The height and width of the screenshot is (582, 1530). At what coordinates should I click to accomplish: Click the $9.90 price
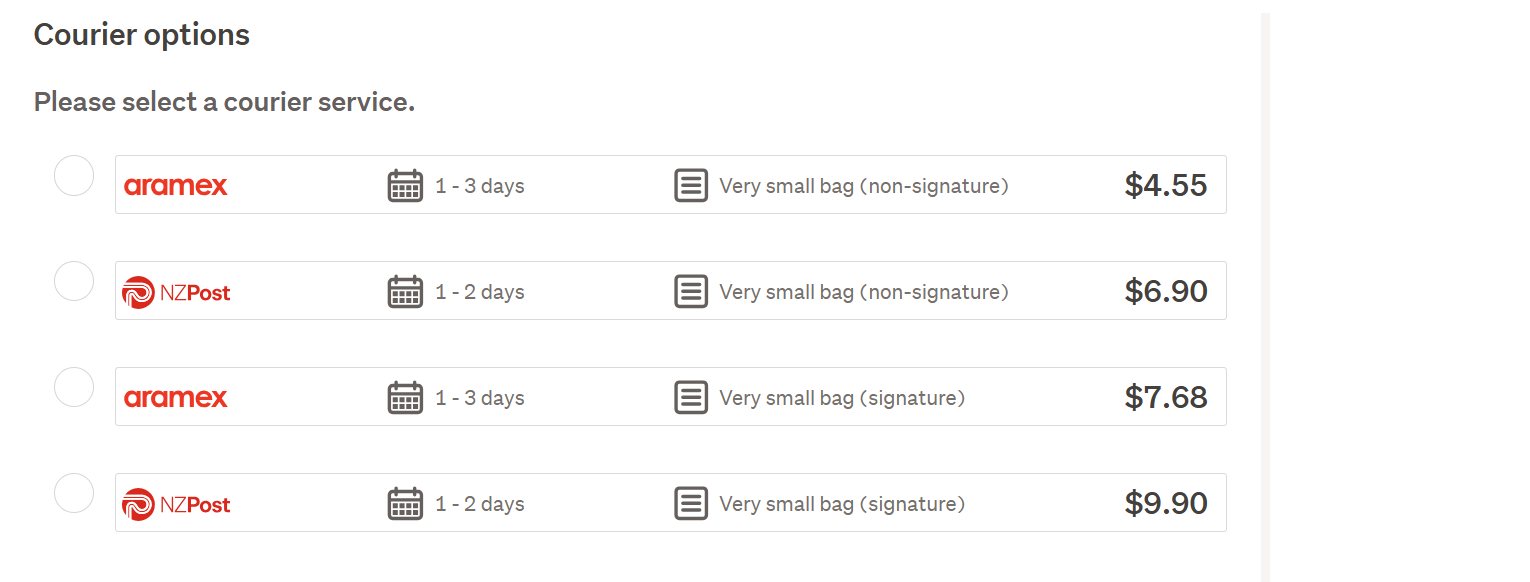pyautogui.click(x=1166, y=503)
